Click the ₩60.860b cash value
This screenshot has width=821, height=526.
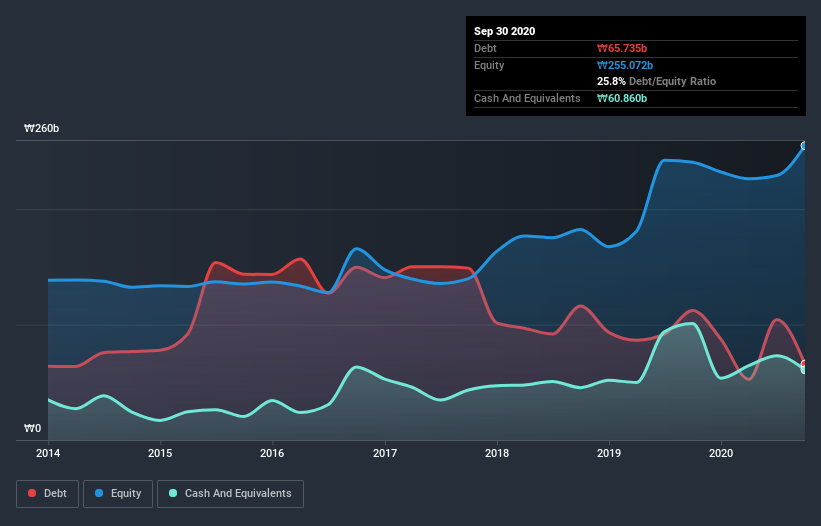[x=622, y=98]
